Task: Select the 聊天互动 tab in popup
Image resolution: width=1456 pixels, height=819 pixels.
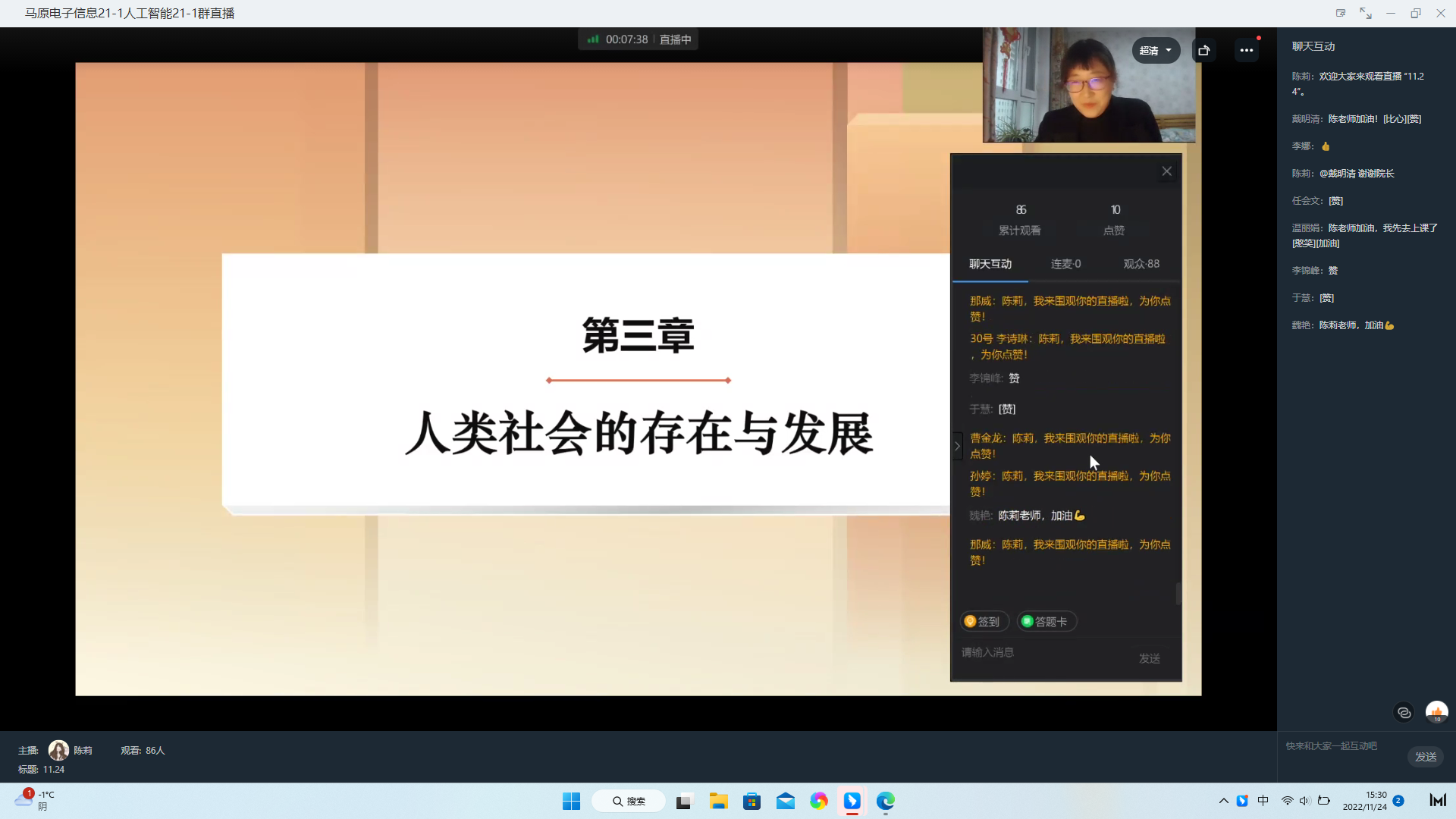Action: [x=990, y=264]
